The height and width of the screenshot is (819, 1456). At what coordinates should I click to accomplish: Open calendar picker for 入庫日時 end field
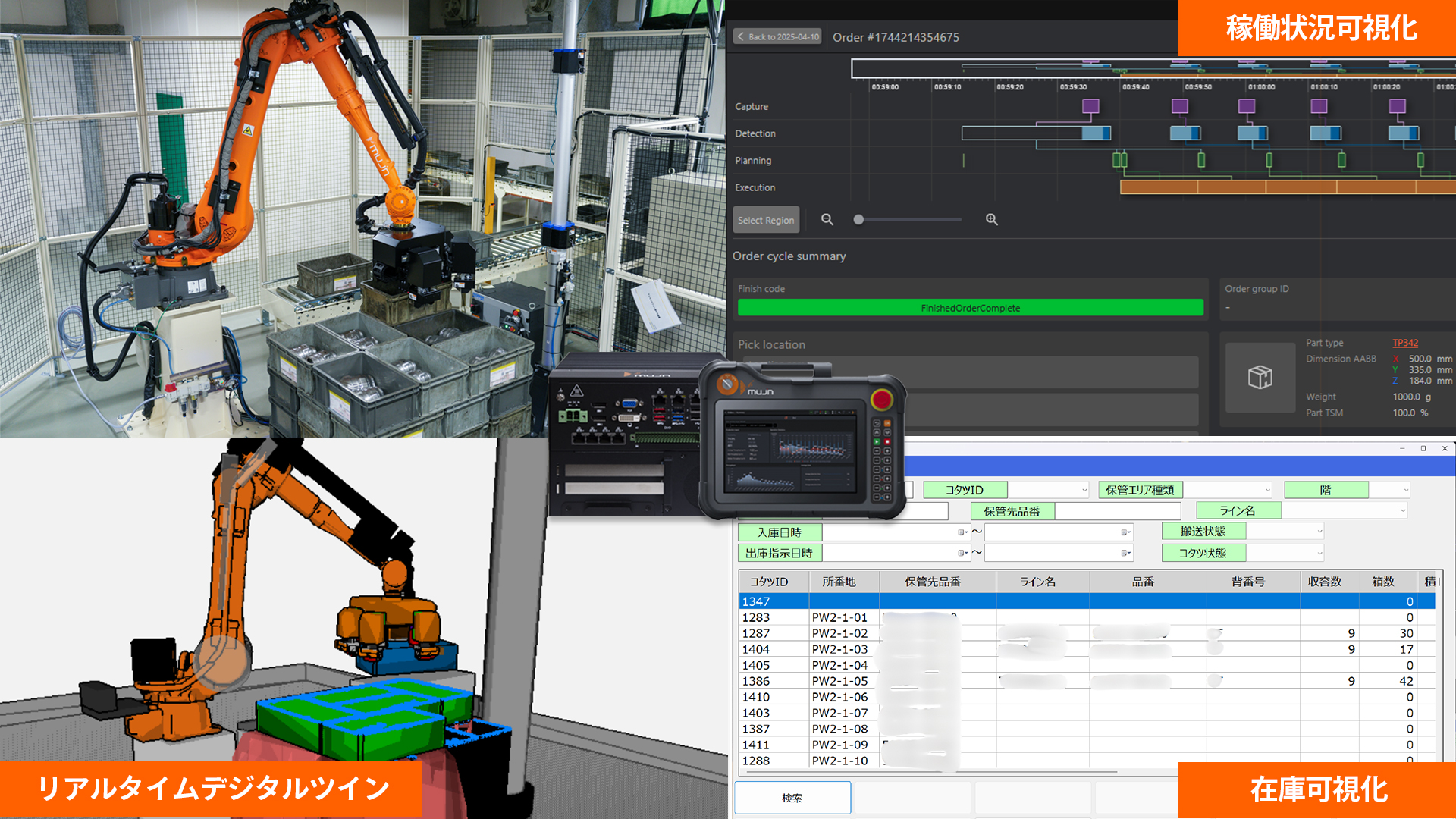pyautogui.click(x=1125, y=532)
